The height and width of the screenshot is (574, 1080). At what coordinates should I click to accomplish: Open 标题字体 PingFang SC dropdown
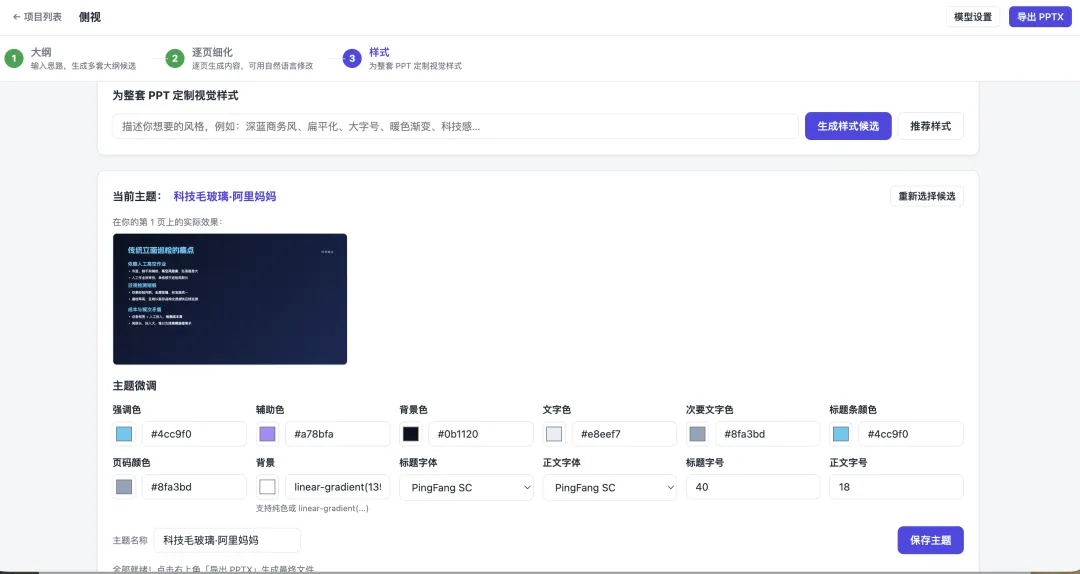(466, 487)
